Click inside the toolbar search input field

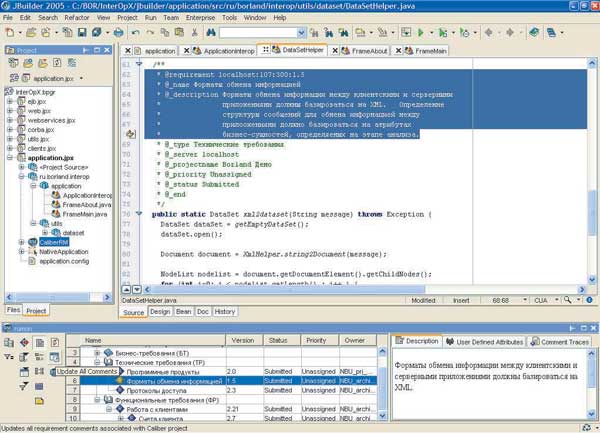pos(258,33)
